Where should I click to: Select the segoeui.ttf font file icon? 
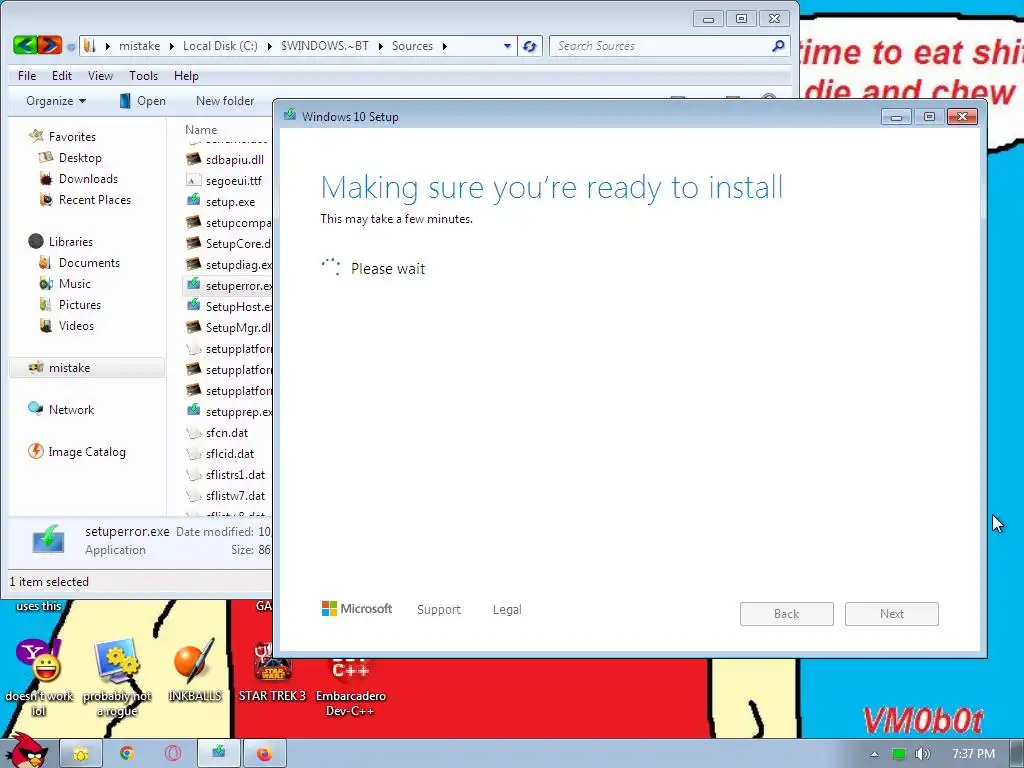pyautogui.click(x=193, y=180)
